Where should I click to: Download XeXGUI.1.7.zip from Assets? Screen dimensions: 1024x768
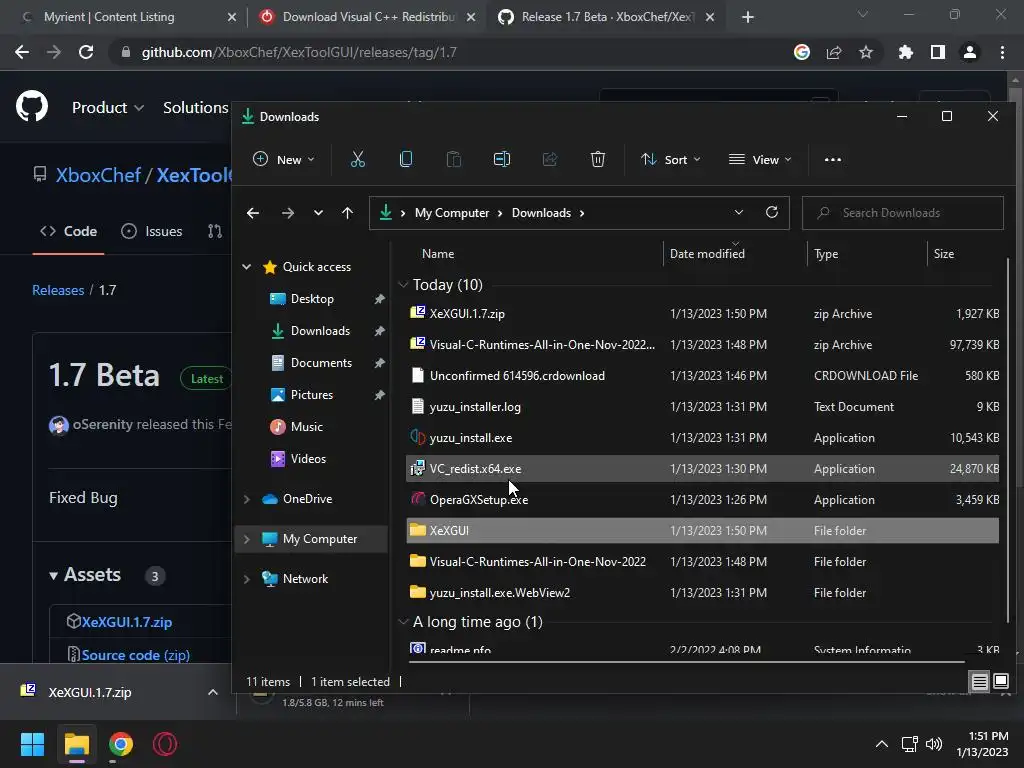(x=127, y=622)
